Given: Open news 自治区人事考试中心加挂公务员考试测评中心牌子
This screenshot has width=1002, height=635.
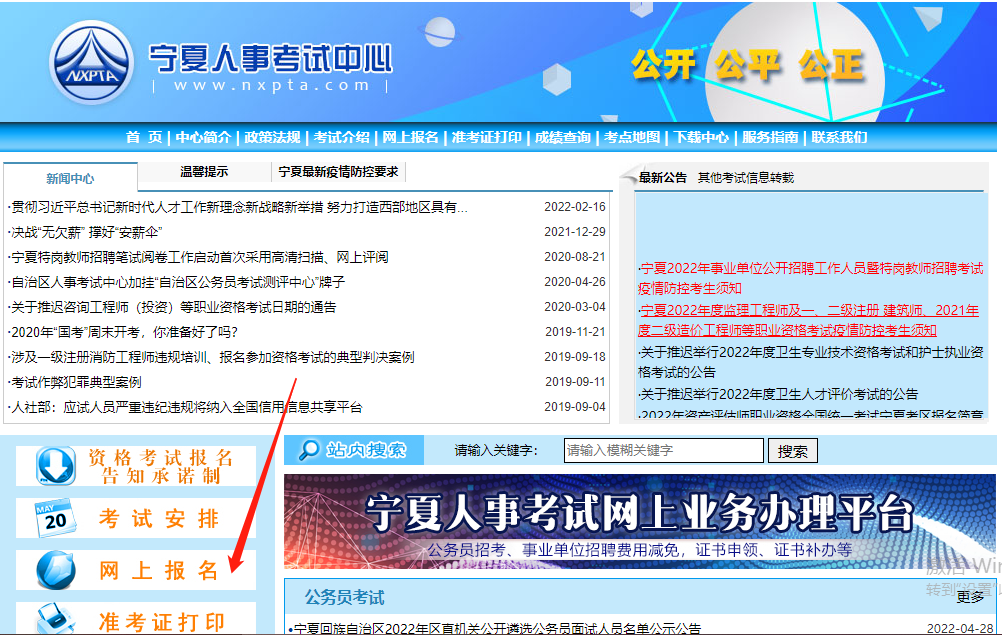Looking at the screenshot, I should tap(176, 282).
